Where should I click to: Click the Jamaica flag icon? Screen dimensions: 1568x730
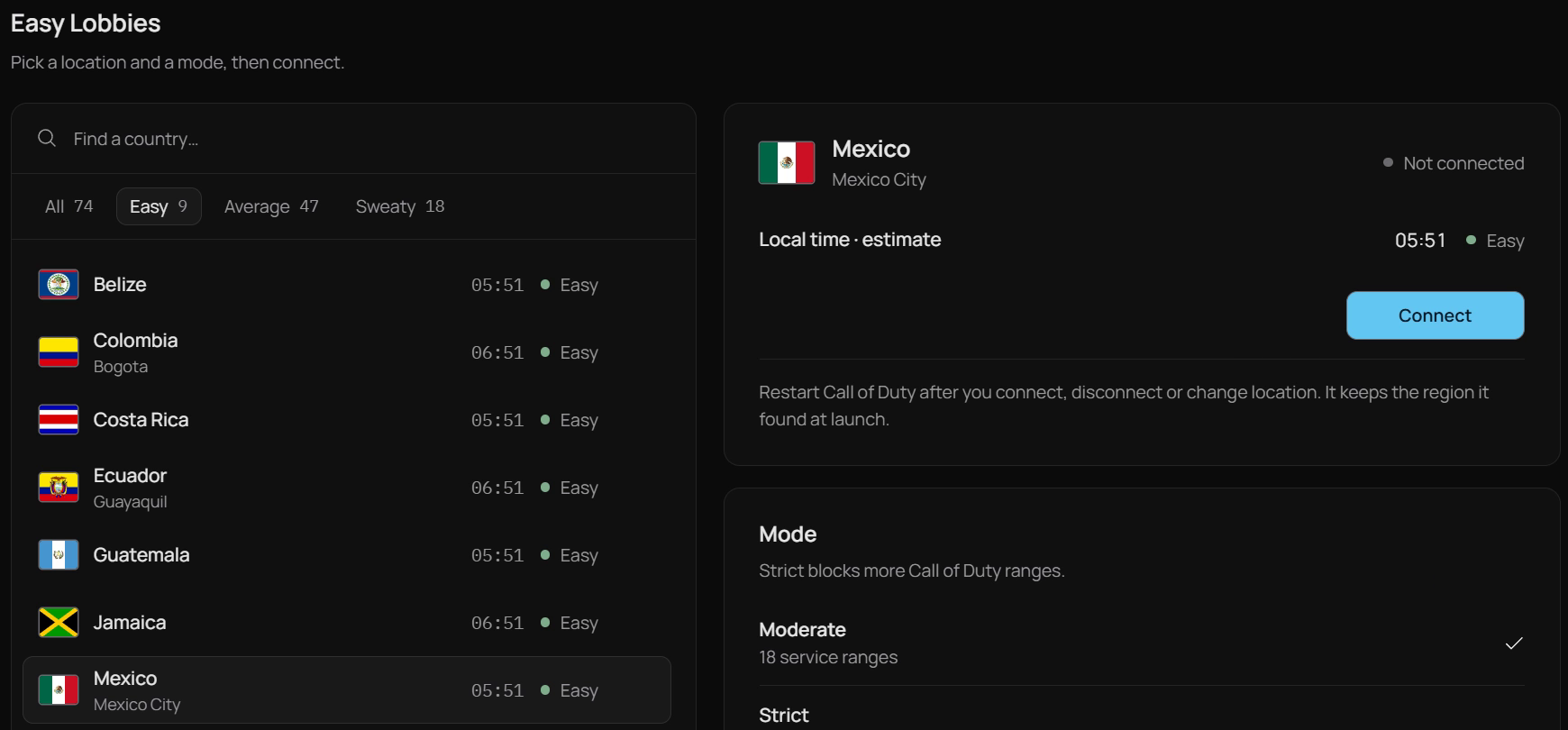point(59,623)
